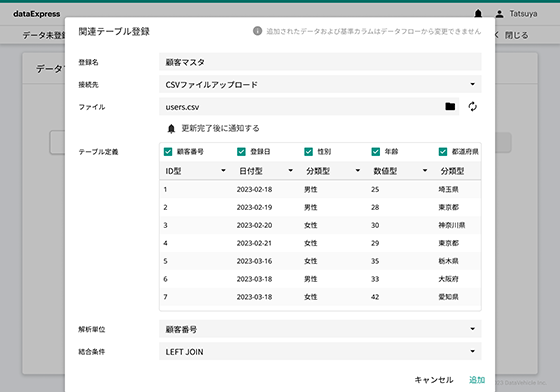This screenshot has height=392, width=560.
Task: Click the 更新完了後に通知する label
Action: [x=220, y=128]
